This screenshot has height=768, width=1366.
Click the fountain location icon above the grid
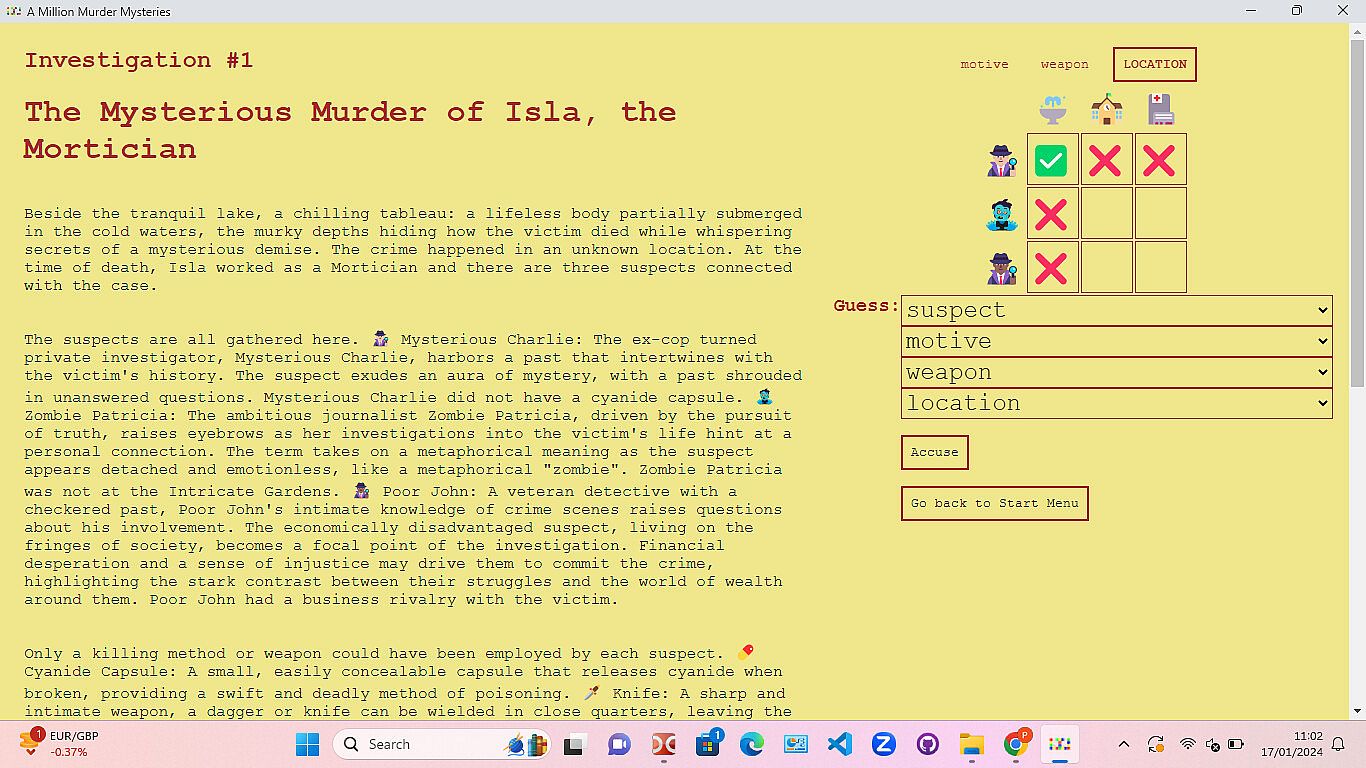tap(1052, 109)
